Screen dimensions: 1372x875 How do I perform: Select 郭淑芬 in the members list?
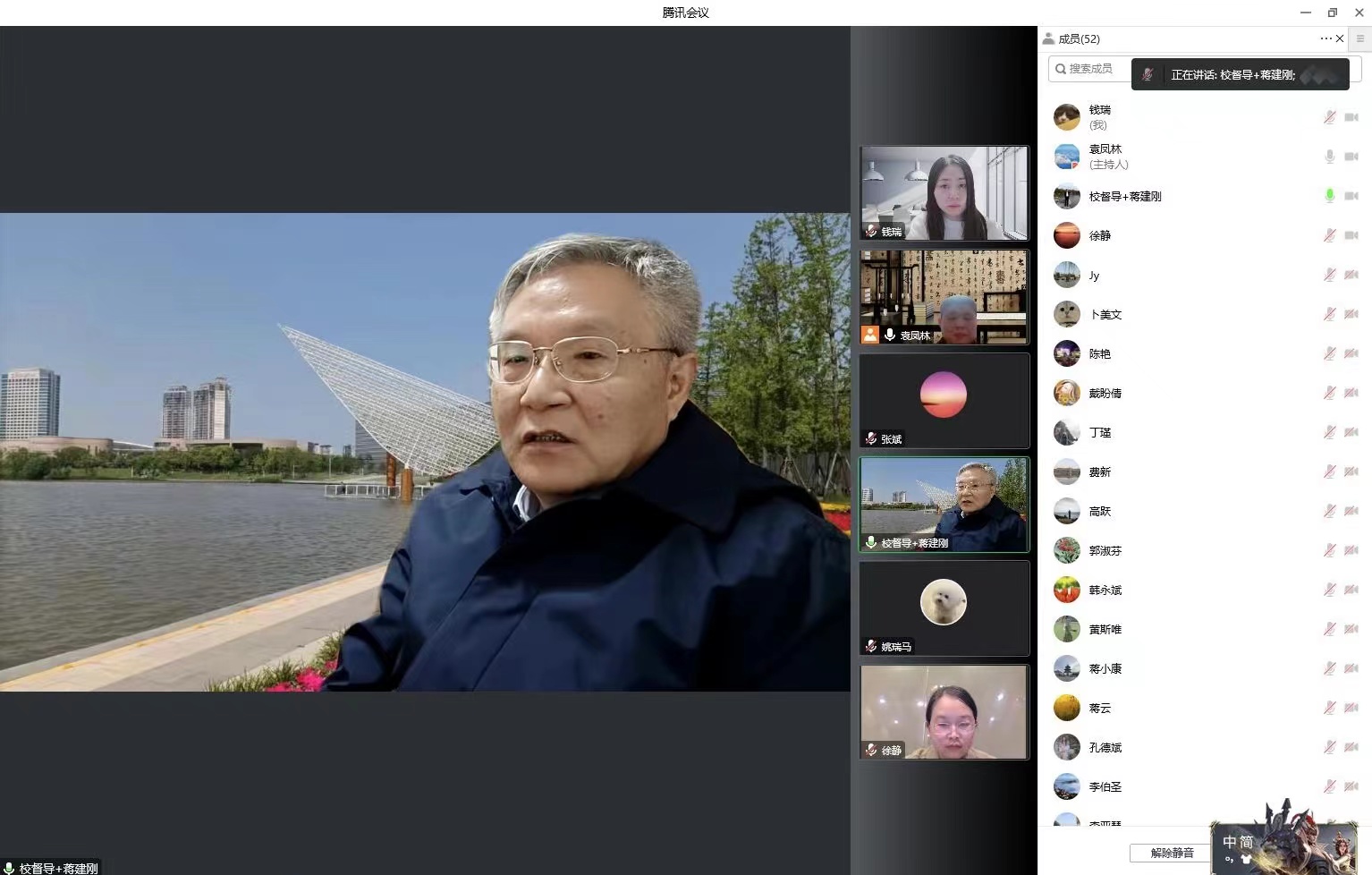click(x=1105, y=551)
